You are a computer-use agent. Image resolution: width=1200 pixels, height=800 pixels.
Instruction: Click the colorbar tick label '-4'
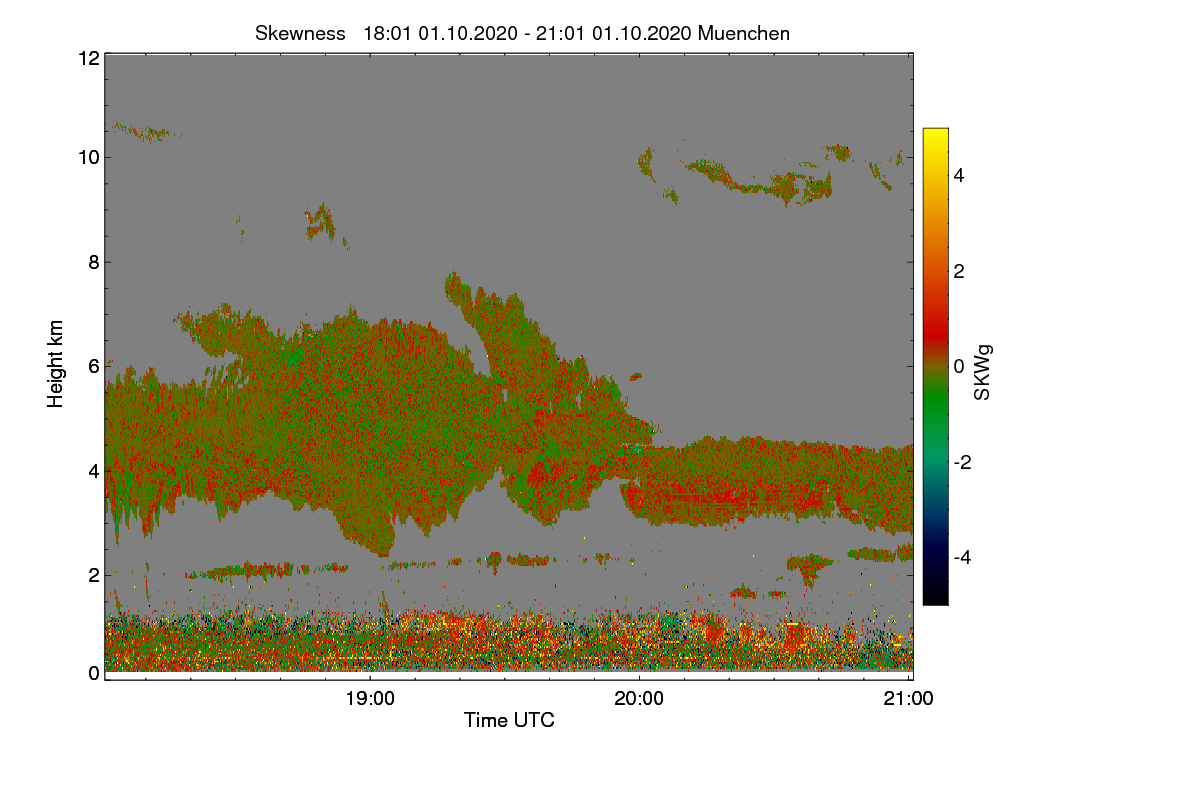coord(961,557)
